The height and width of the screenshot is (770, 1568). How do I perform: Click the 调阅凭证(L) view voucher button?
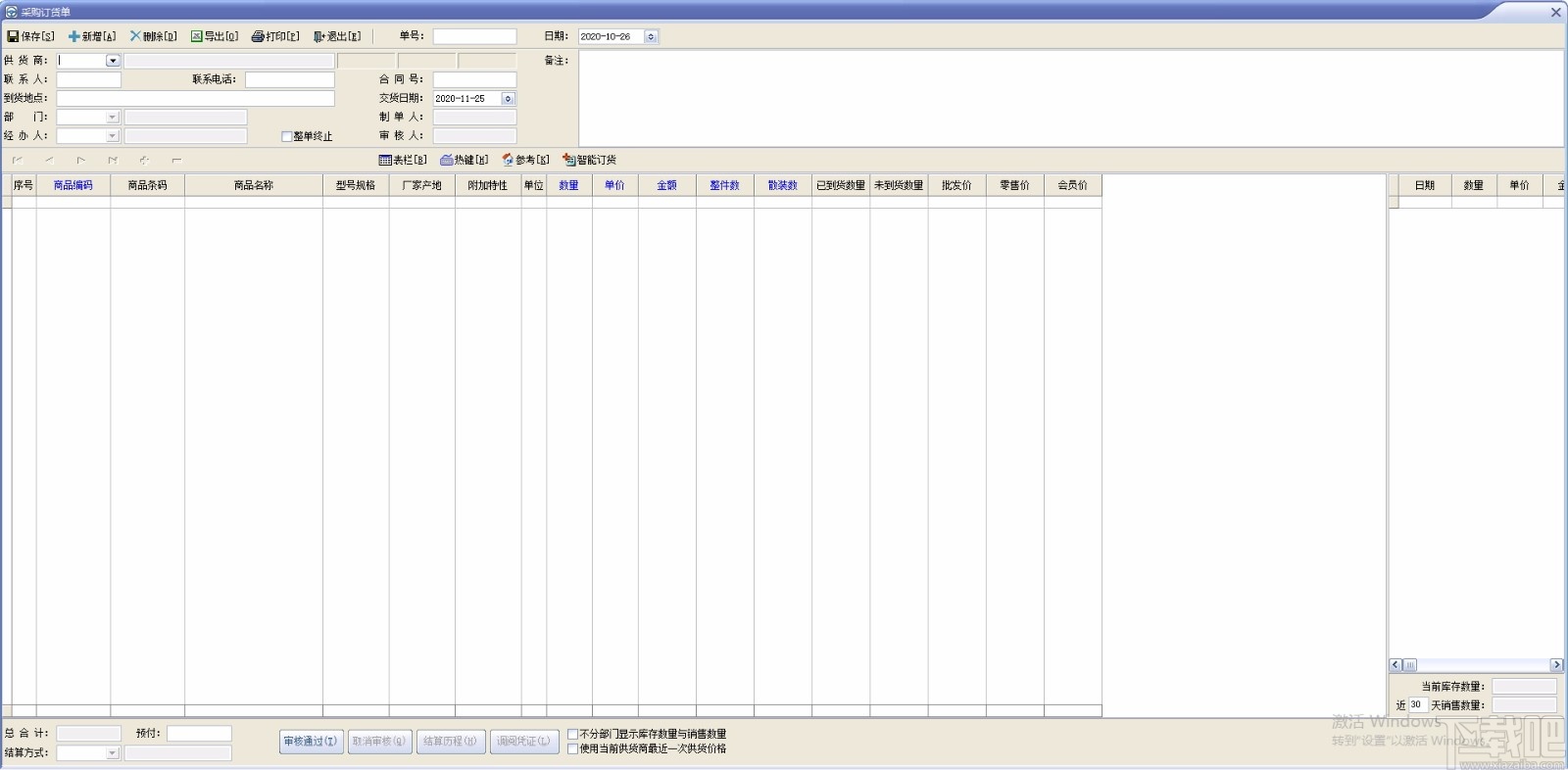pos(523,742)
